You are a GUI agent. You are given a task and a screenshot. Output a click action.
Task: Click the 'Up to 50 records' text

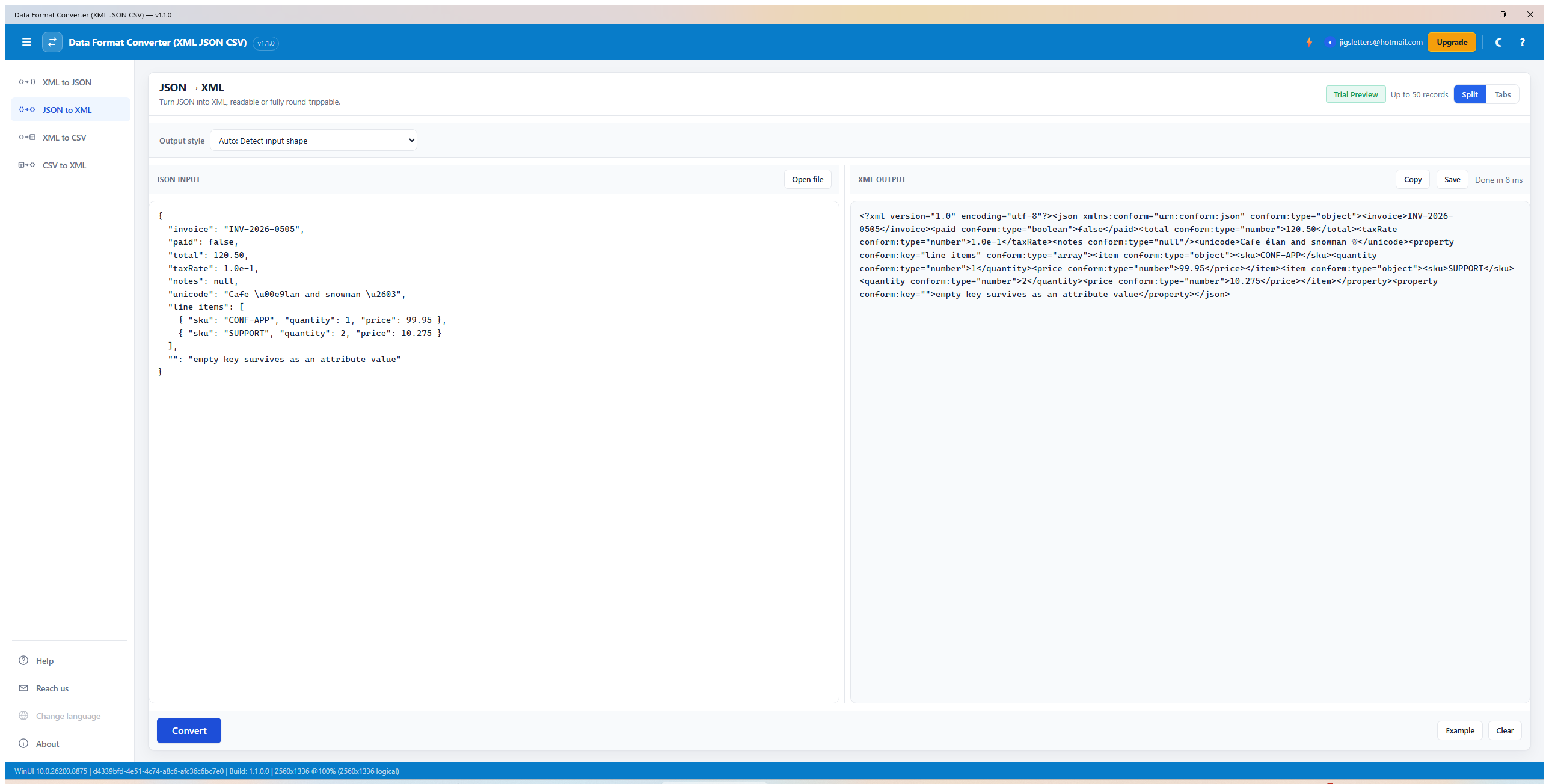pos(1419,94)
